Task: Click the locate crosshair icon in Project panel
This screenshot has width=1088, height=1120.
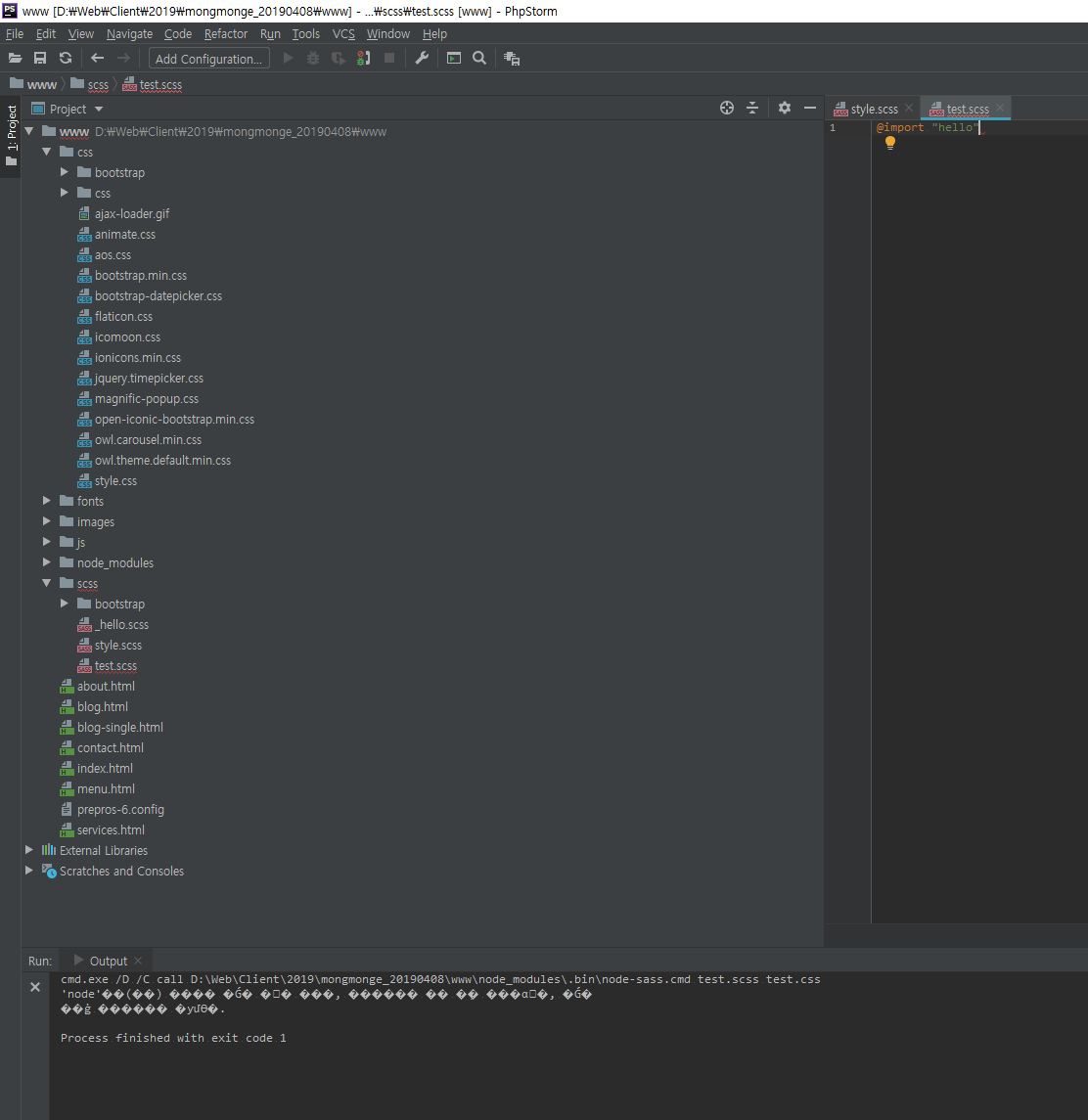Action: coord(727,108)
